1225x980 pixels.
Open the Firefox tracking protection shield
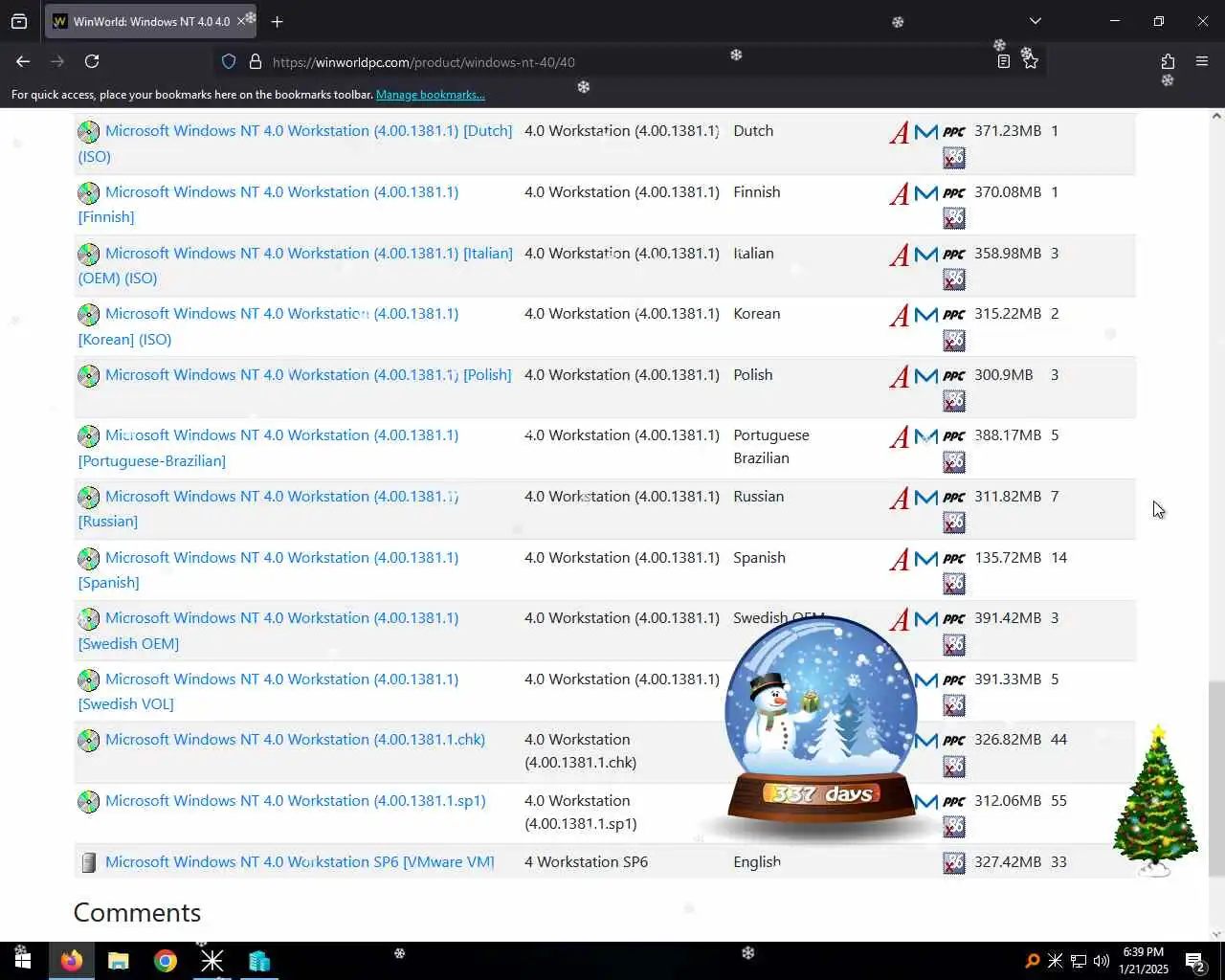pyautogui.click(x=229, y=61)
